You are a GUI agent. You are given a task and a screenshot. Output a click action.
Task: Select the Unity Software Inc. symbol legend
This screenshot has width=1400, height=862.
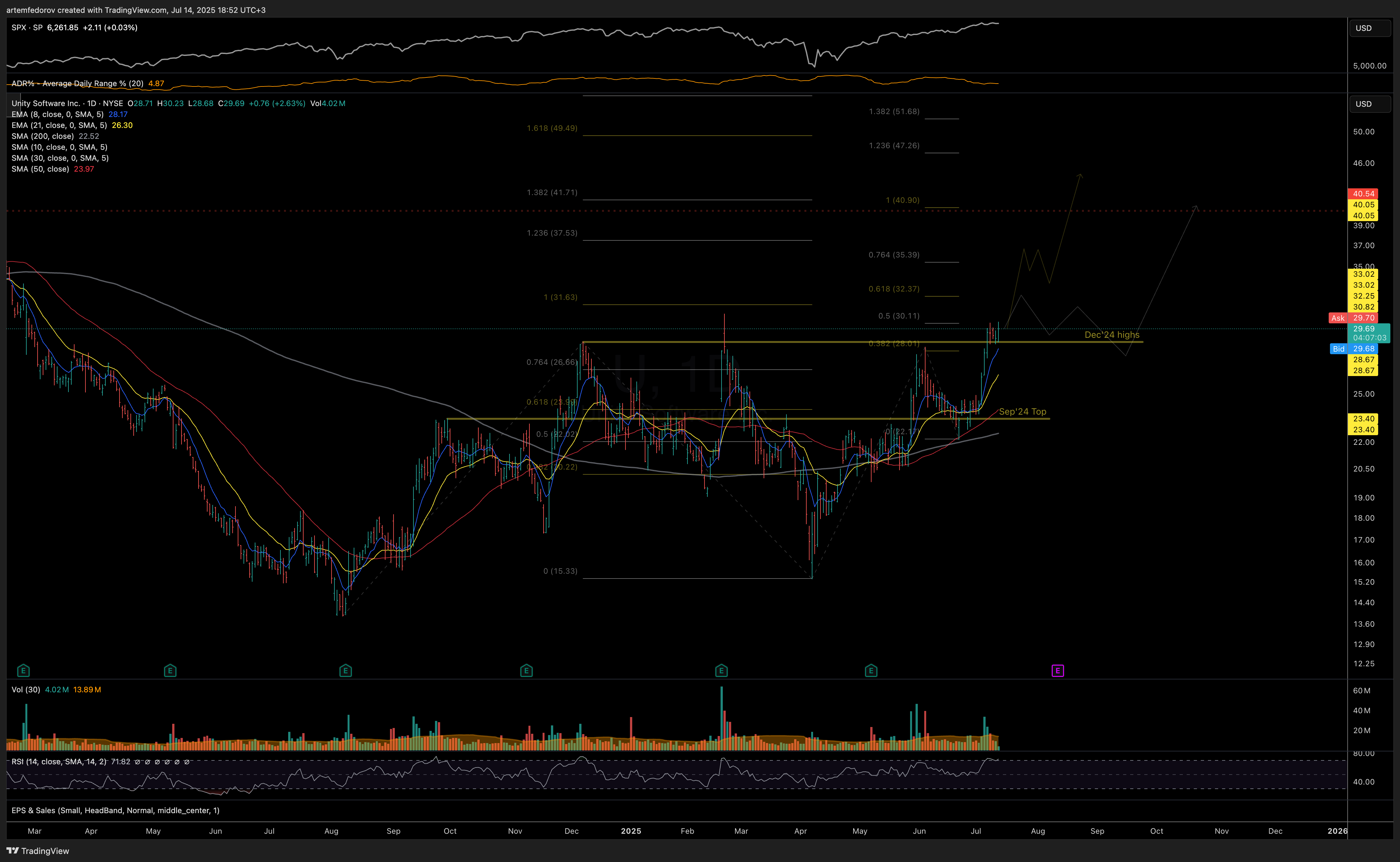point(67,103)
